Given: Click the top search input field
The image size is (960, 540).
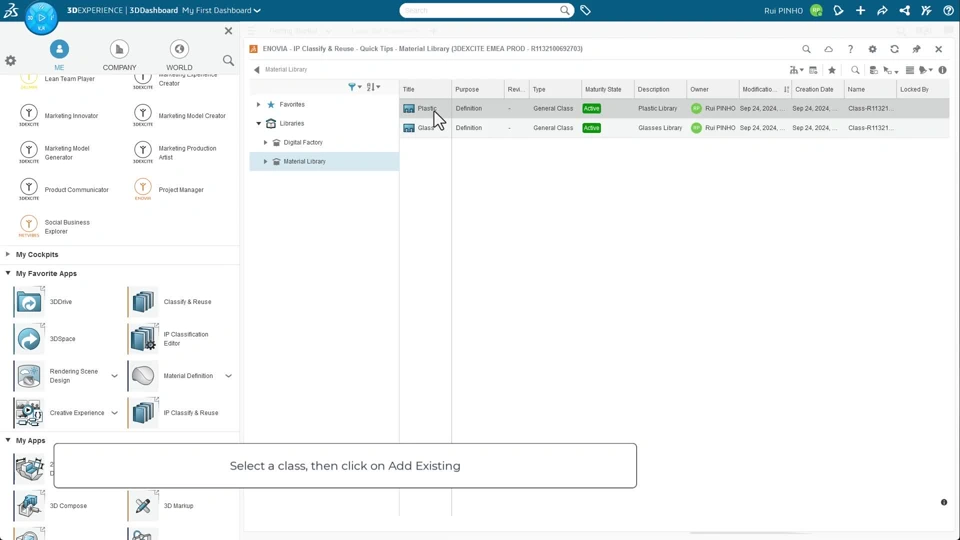Looking at the screenshot, I should point(480,11).
